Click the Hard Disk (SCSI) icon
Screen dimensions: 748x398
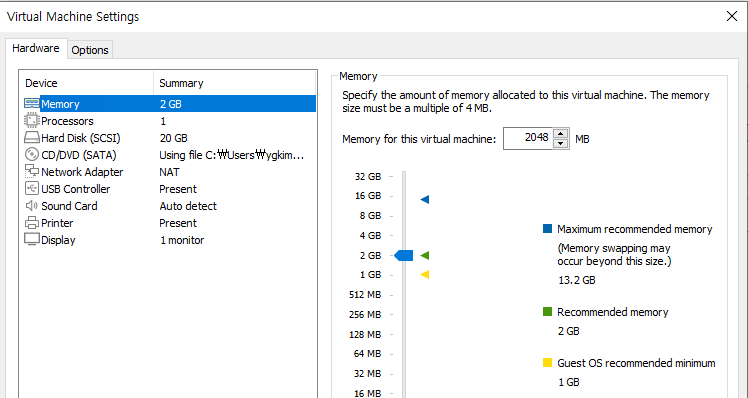pyautogui.click(x=32, y=138)
